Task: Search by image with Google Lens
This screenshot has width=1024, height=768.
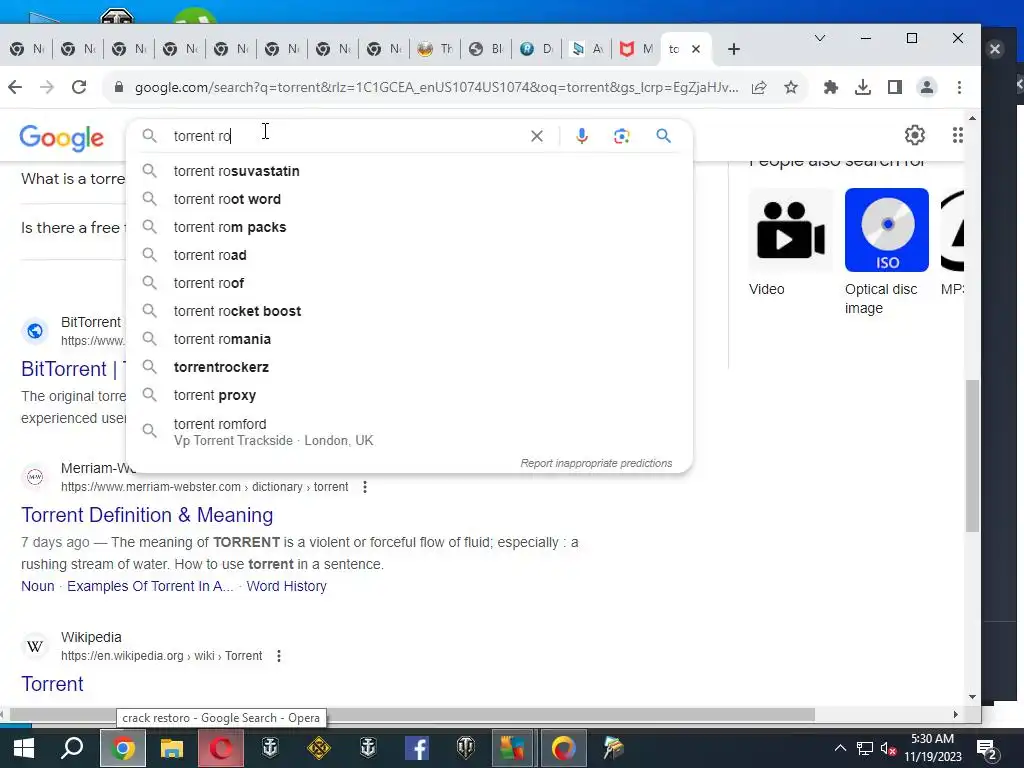Action: point(622,136)
